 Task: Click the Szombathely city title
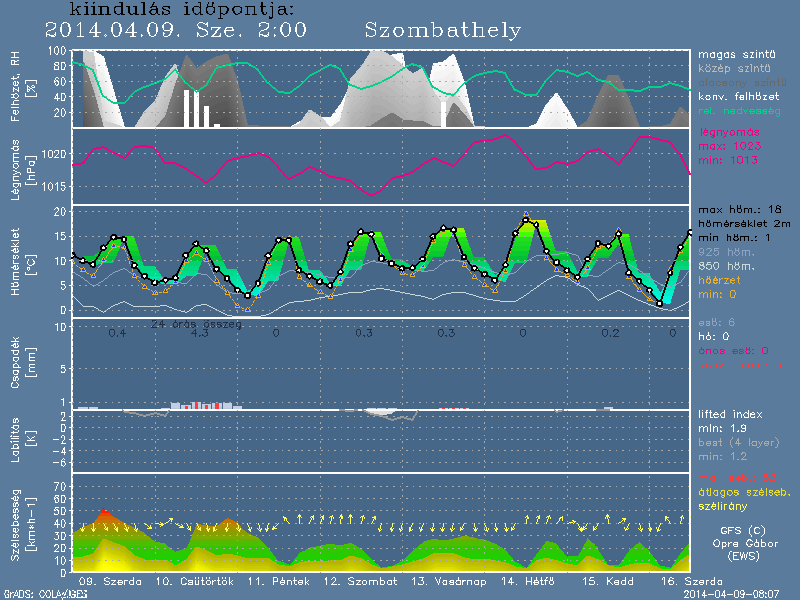coord(443,30)
